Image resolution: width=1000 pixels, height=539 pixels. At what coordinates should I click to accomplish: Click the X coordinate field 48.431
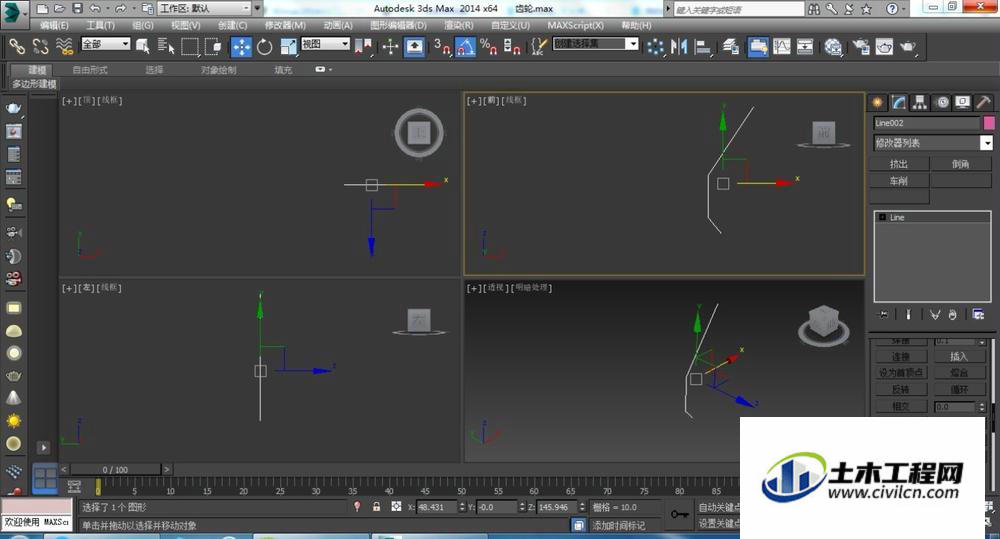click(x=436, y=507)
